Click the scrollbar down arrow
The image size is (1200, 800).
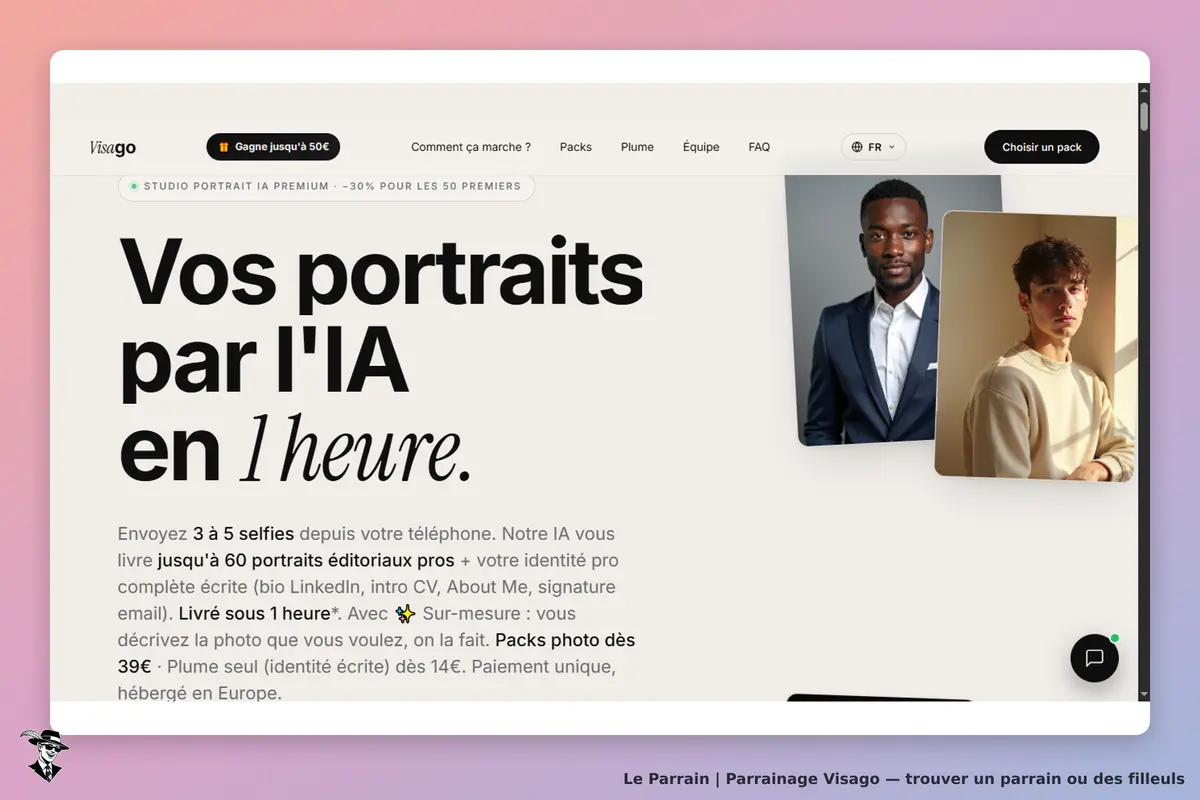[x=1144, y=693]
